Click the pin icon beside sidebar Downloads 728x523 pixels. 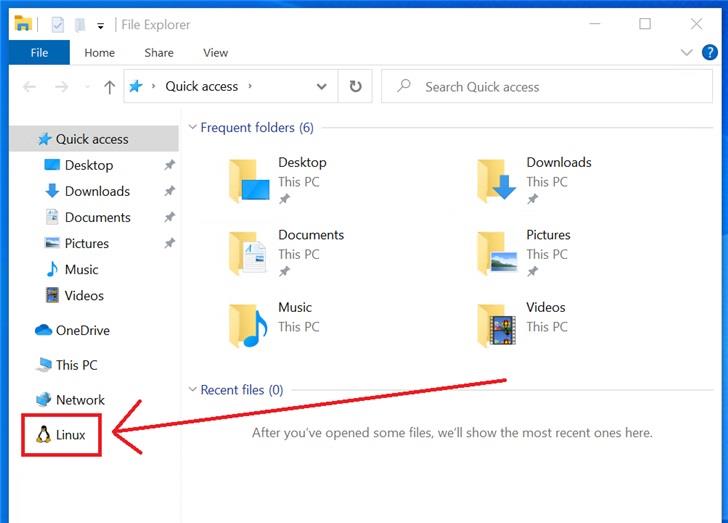169,191
